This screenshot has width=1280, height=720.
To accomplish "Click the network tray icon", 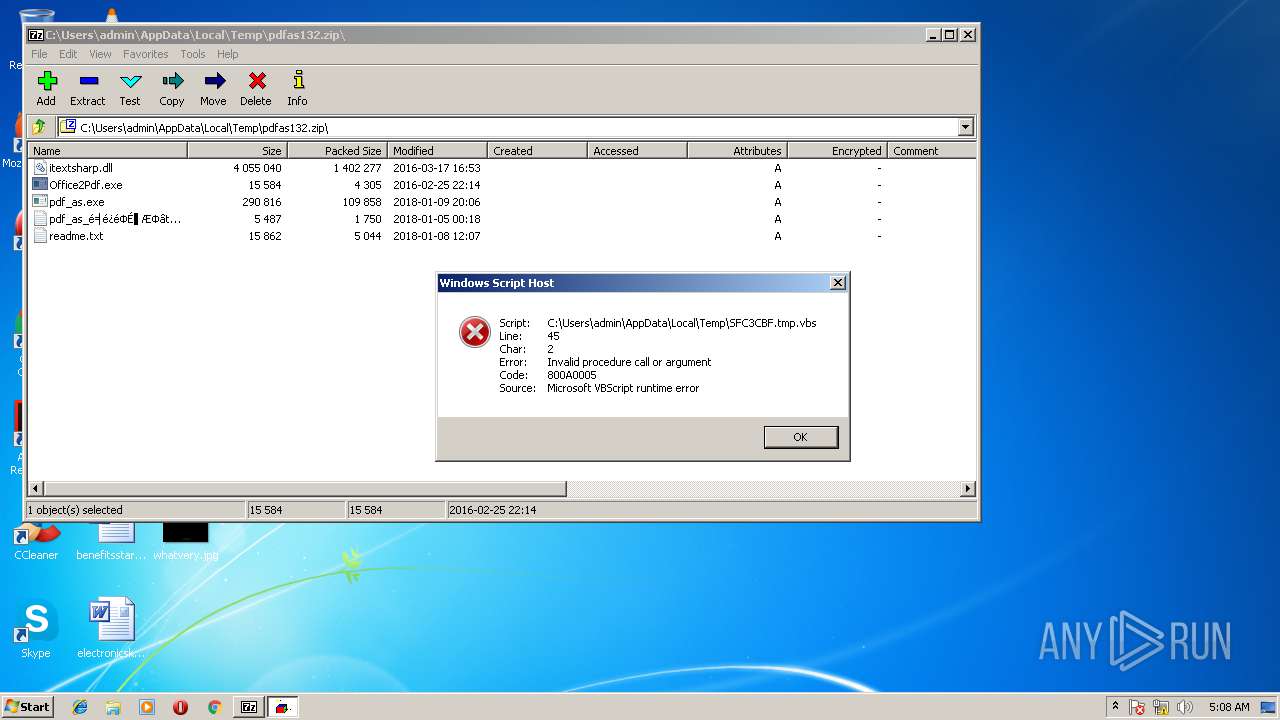I will point(1161,707).
